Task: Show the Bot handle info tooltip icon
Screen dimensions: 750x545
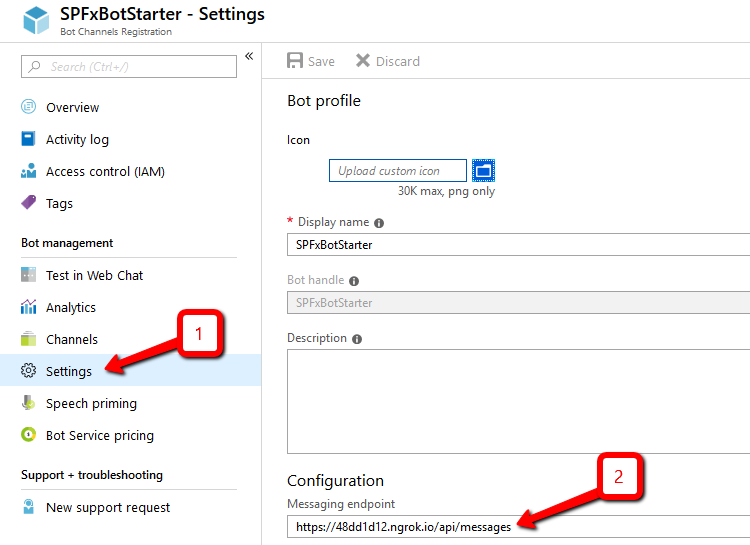Action: (x=355, y=281)
